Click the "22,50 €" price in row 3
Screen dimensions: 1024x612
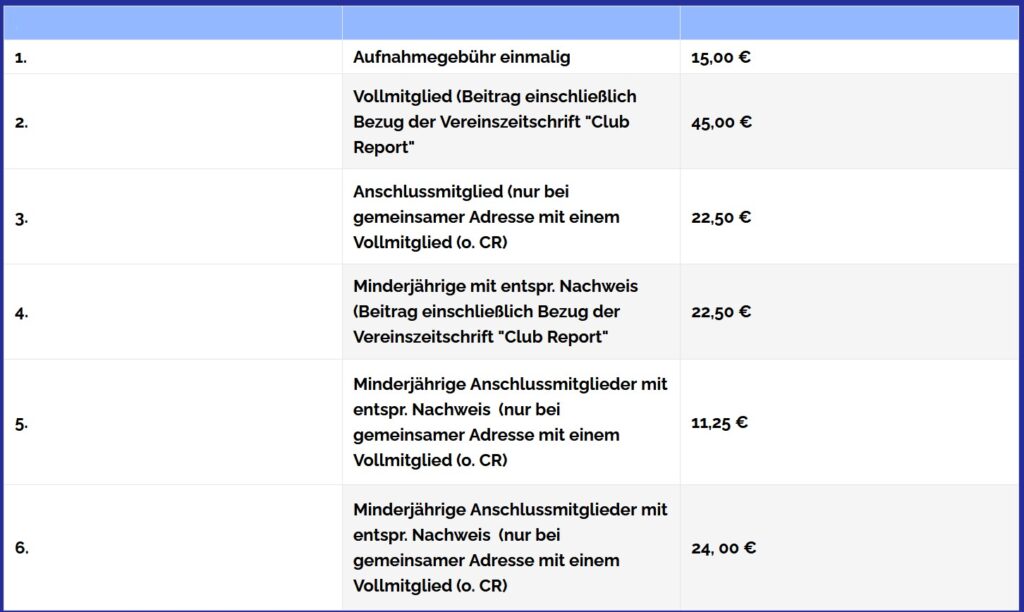[x=720, y=217]
